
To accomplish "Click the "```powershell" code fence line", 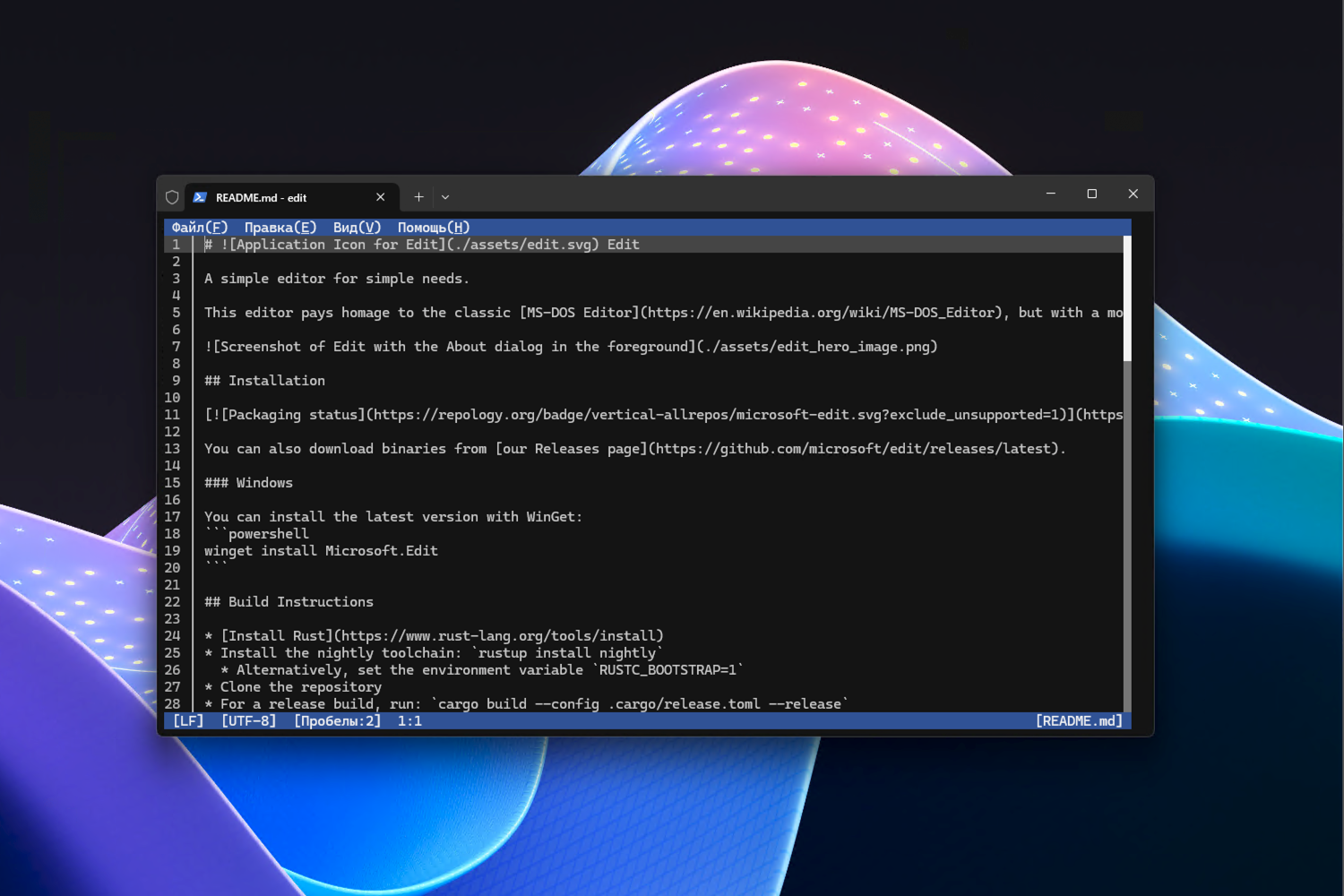I will 256,534.
